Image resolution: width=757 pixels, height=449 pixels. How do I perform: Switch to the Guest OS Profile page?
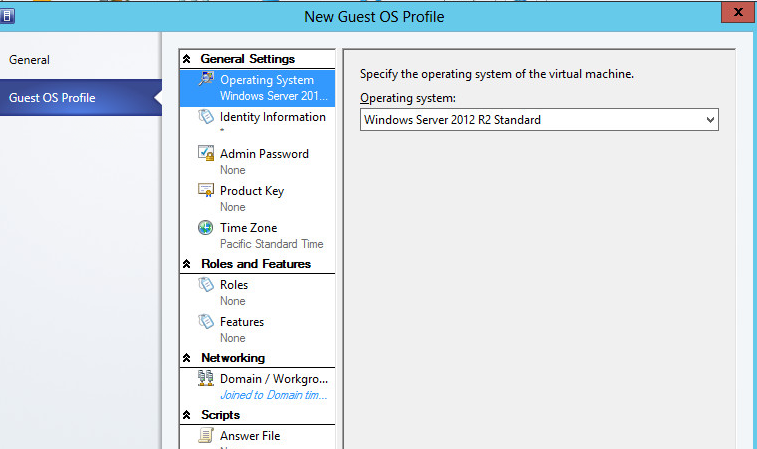81,98
